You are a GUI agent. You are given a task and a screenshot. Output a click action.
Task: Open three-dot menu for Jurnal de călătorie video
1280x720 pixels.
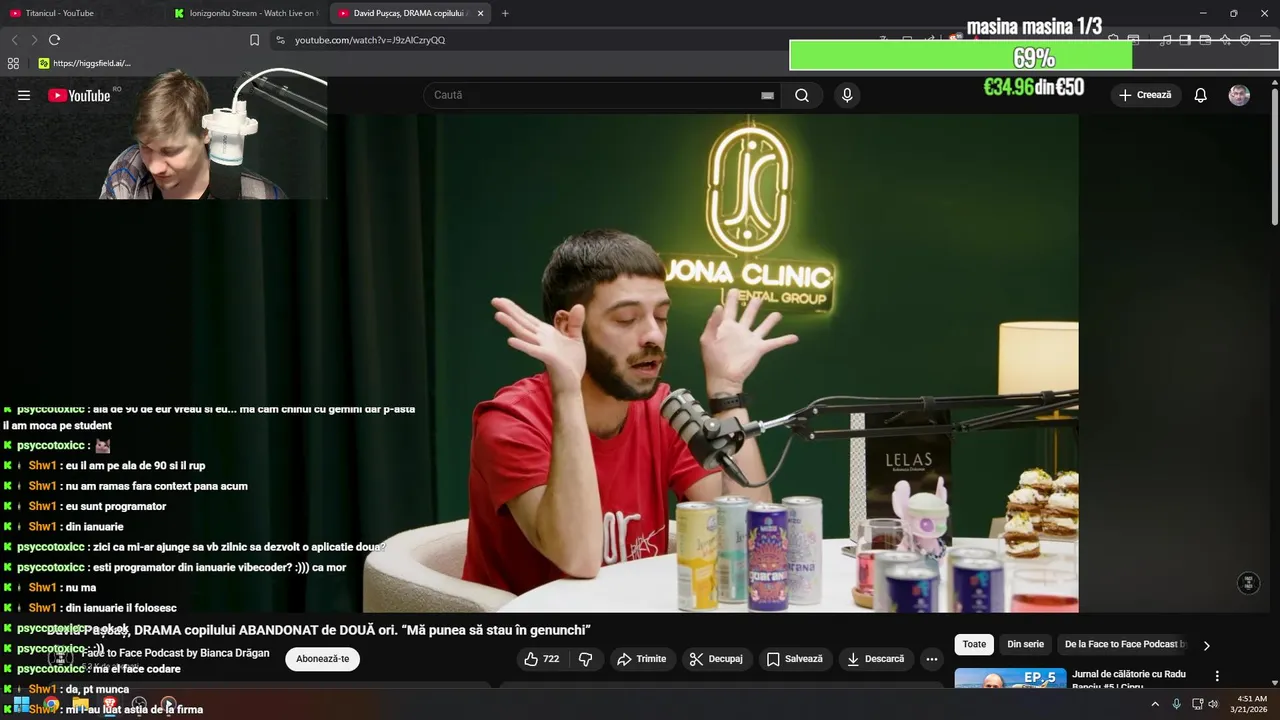click(x=1217, y=676)
